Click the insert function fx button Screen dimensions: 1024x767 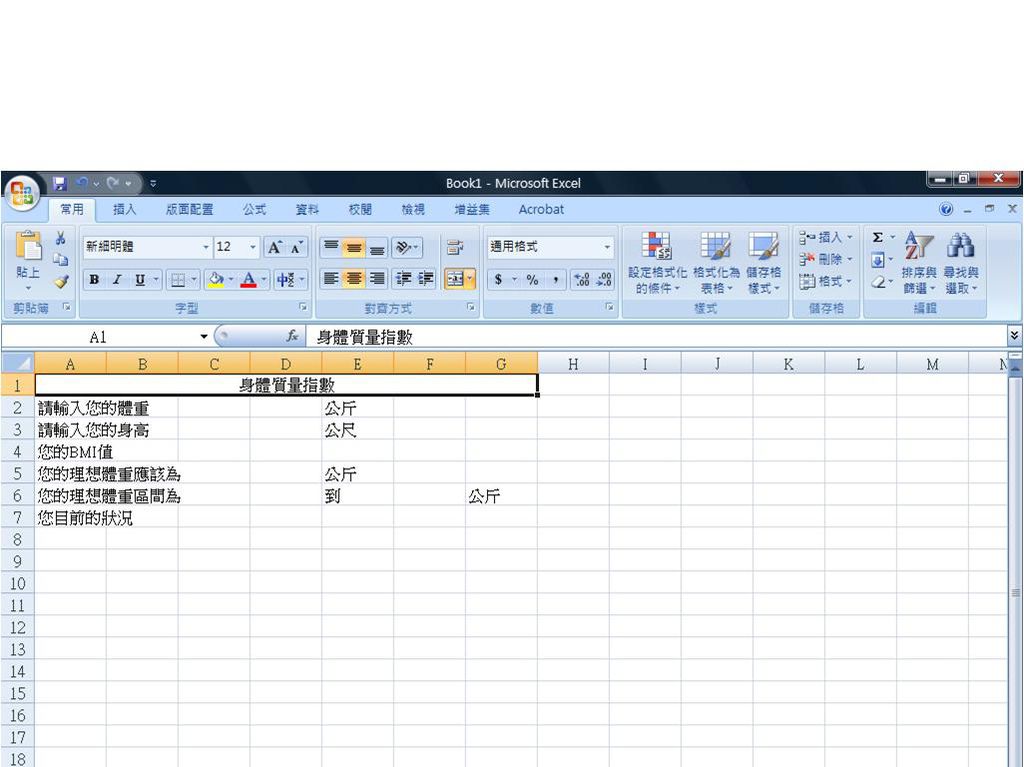[292, 336]
